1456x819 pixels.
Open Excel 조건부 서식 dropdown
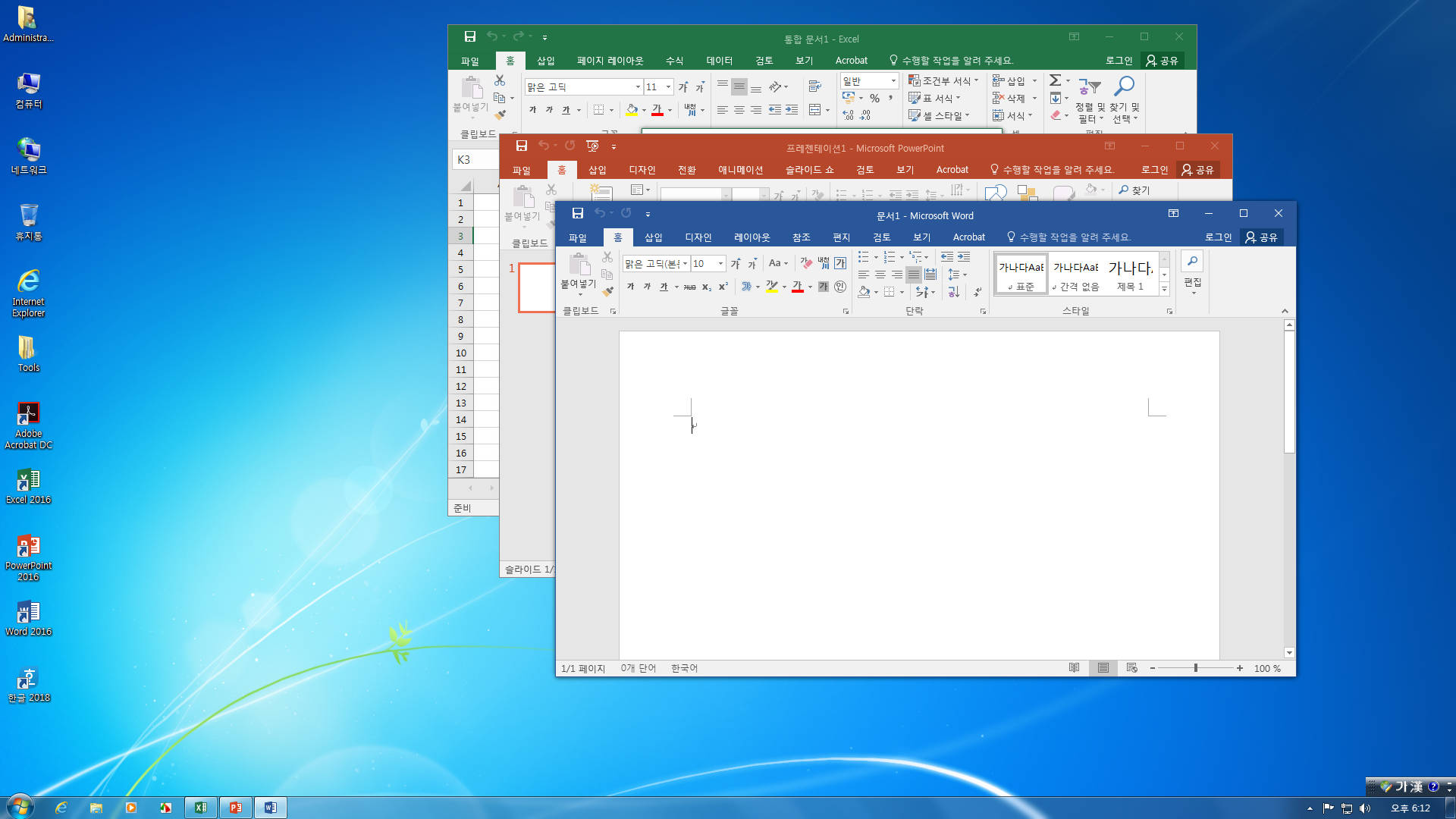943,80
